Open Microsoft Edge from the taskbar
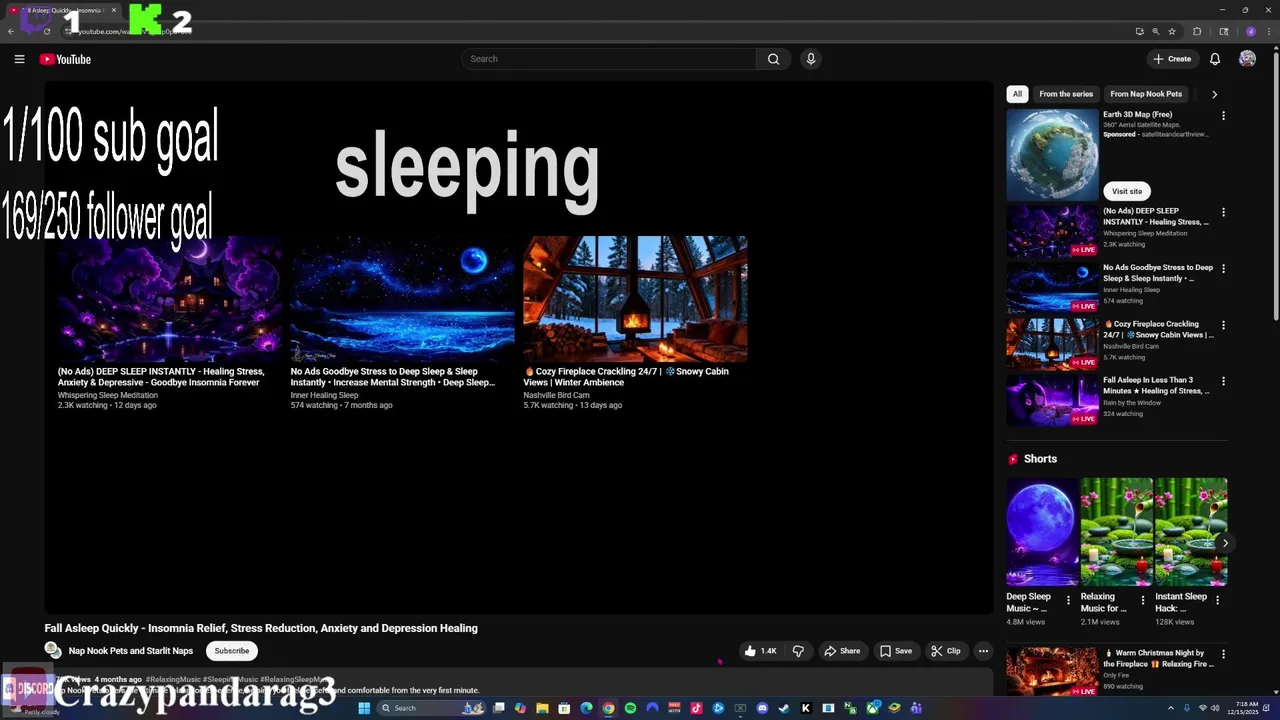The image size is (1280, 720). (586, 708)
